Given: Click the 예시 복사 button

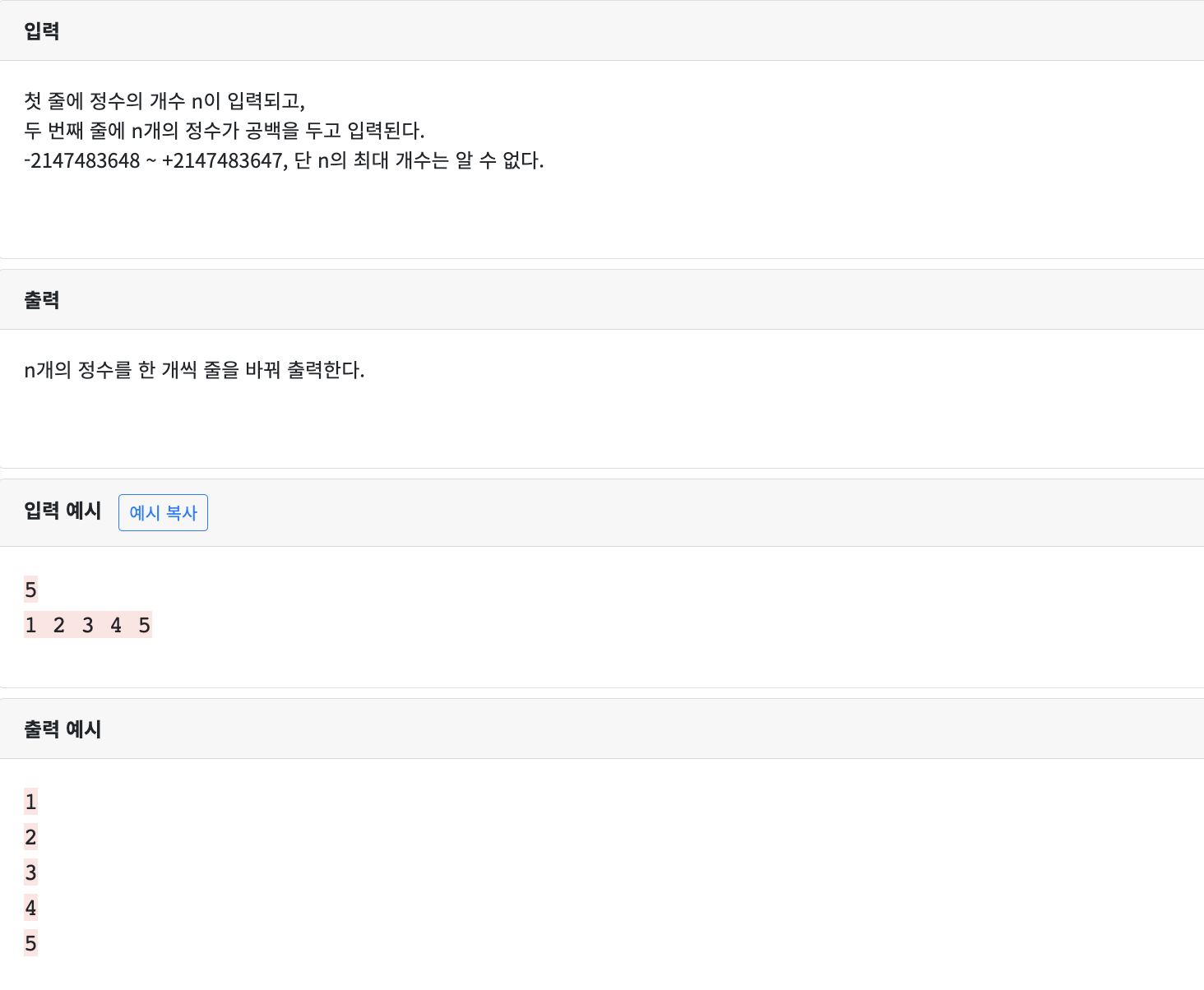Looking at the screenshot, I should tap(163, 512).
